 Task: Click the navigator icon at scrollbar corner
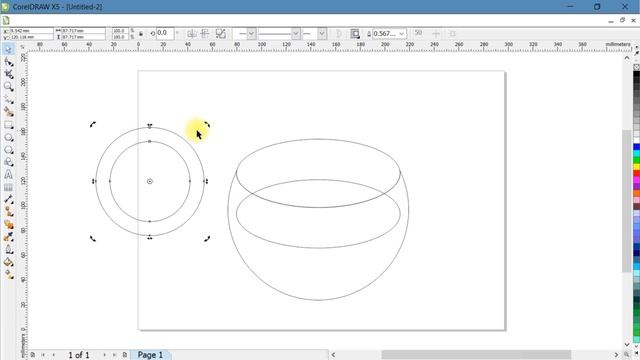pos(627,355)
